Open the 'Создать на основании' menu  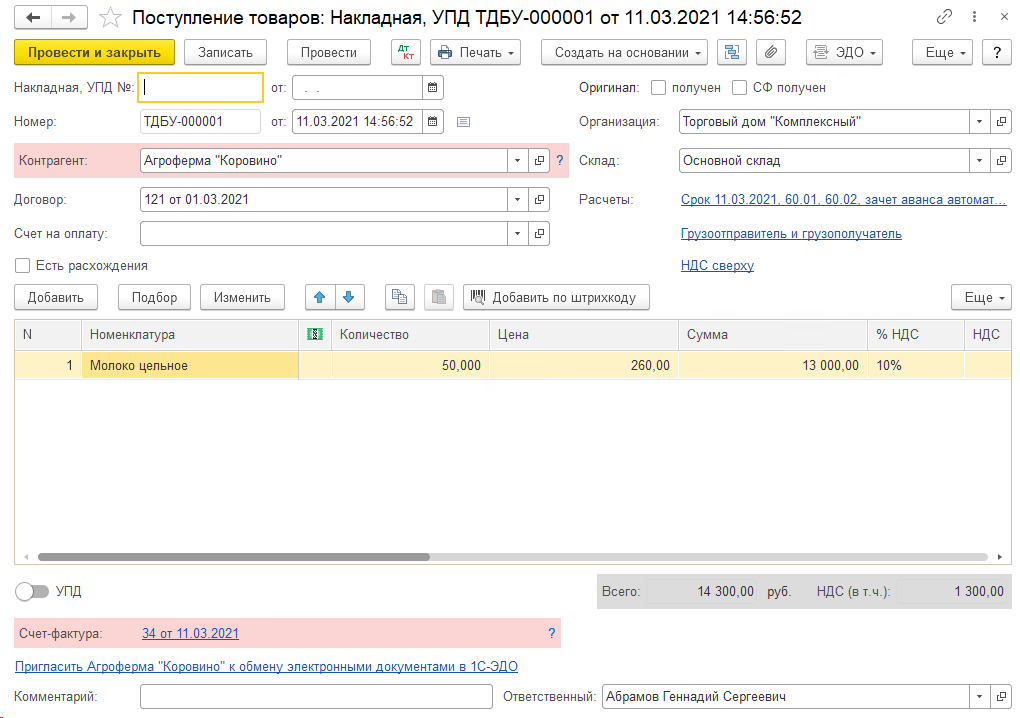pos(624,52)
